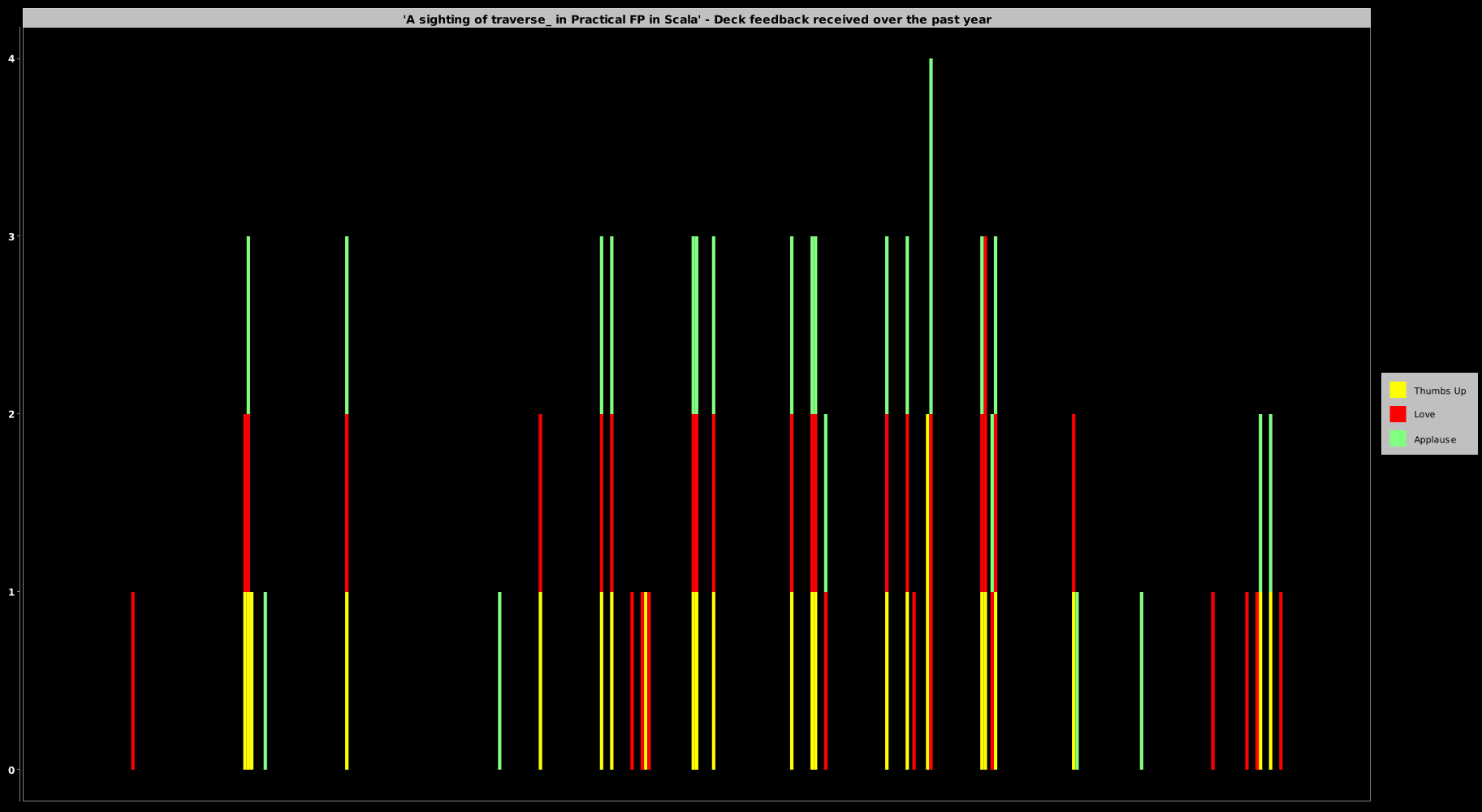Click the red Love legend swatch
The image size is (1482, 812).
pyautogui.click(x=1398, y=414)
